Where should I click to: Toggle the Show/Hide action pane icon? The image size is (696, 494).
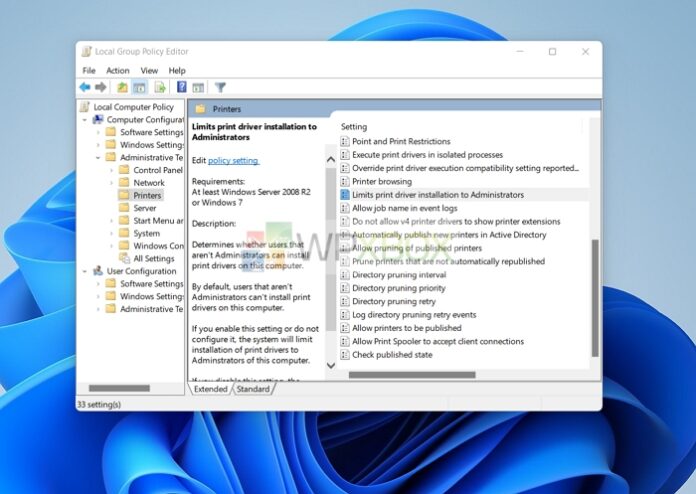(x=198, y=87)
